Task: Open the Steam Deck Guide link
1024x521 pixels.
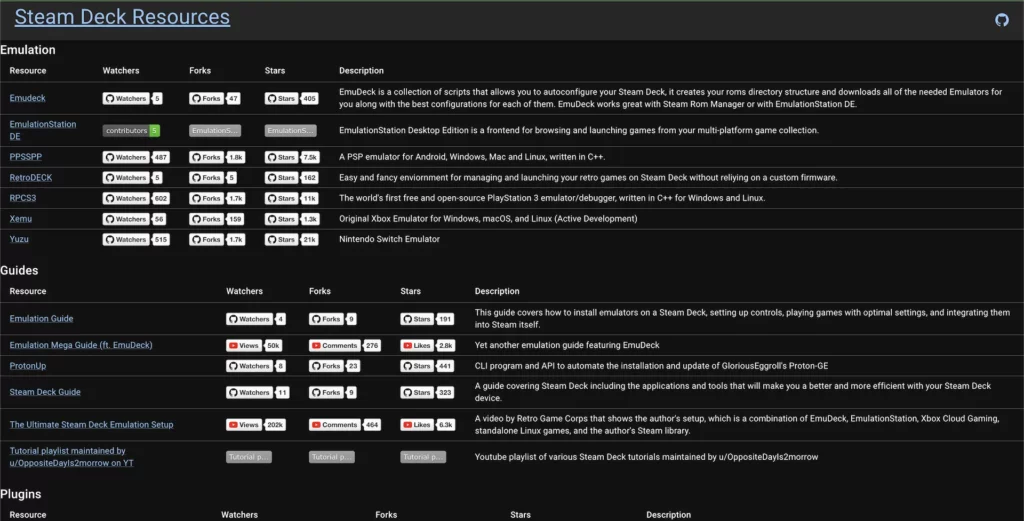Action: pos(45,392)
